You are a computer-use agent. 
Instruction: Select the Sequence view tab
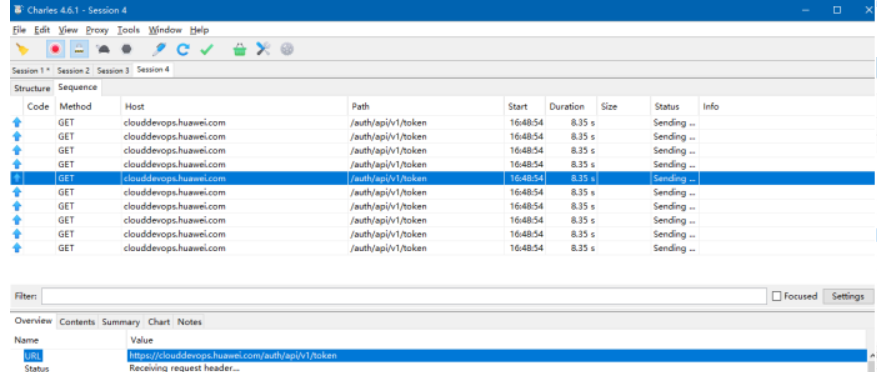click(x=77, y=87)
